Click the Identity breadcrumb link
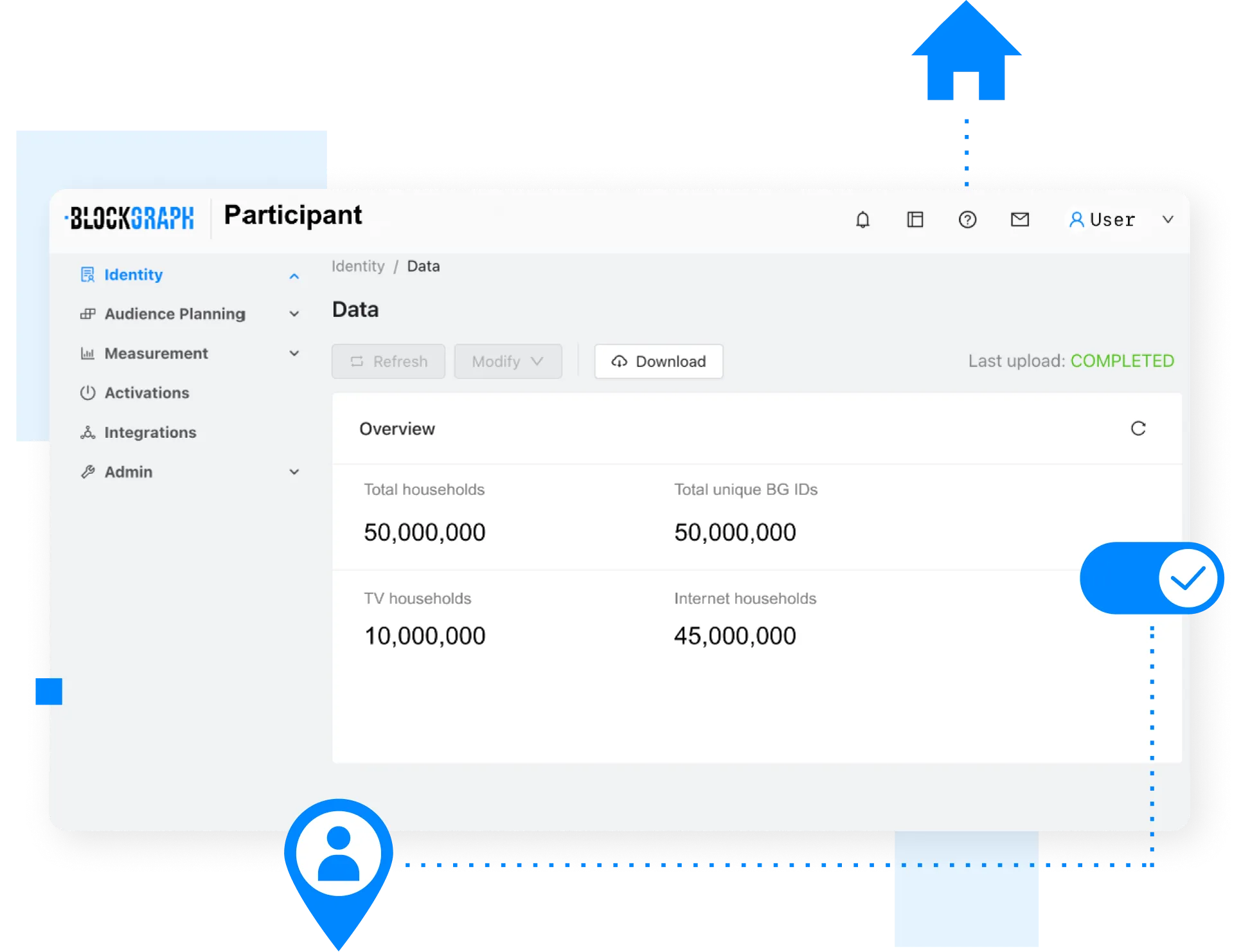The image size is (1259, 952). coord(358,266)
